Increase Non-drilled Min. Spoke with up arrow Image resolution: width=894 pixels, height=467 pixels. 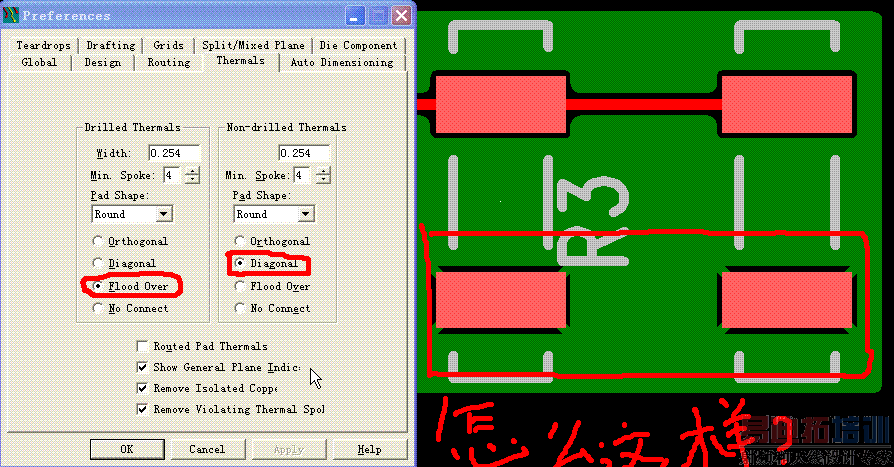[x=323, y=171]
